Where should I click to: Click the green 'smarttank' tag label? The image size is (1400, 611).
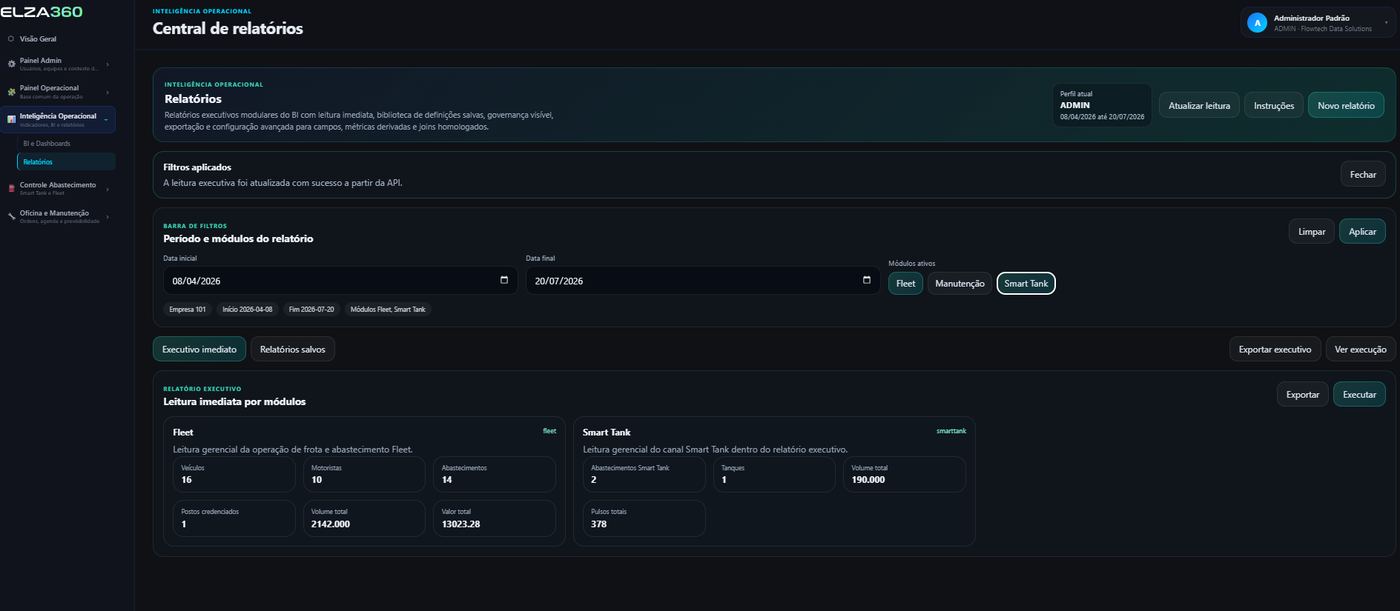pos(951,431)
